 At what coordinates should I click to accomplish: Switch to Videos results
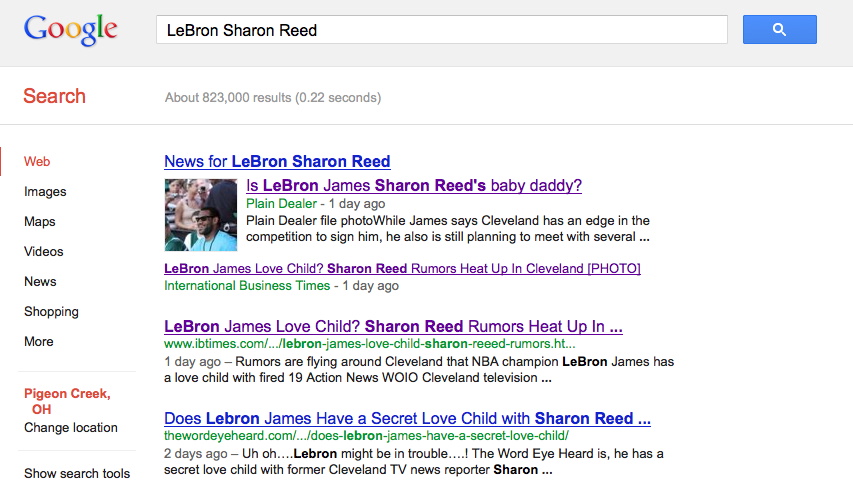pos(44,251)
